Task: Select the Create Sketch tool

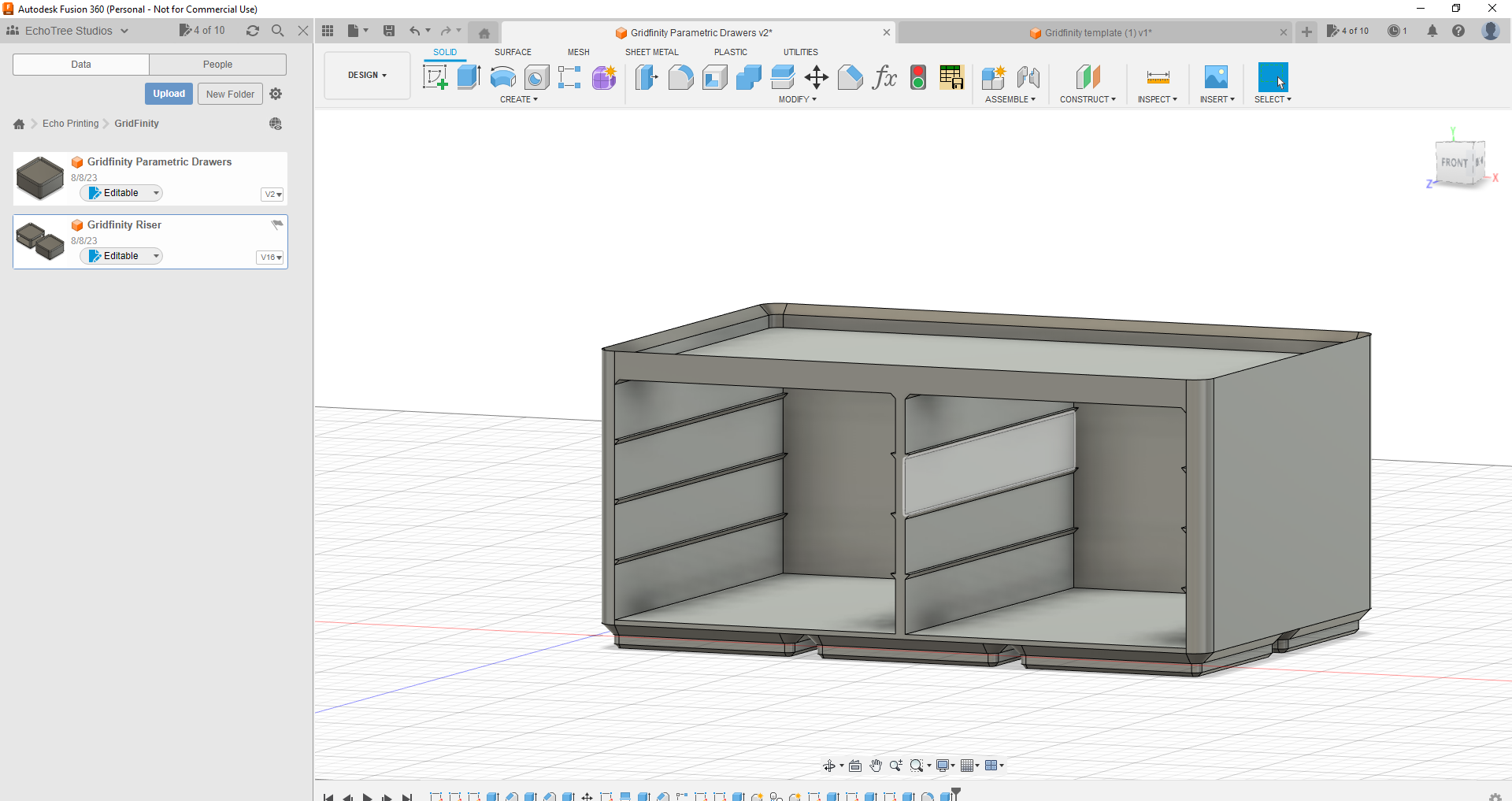Action: coord(435,77)
